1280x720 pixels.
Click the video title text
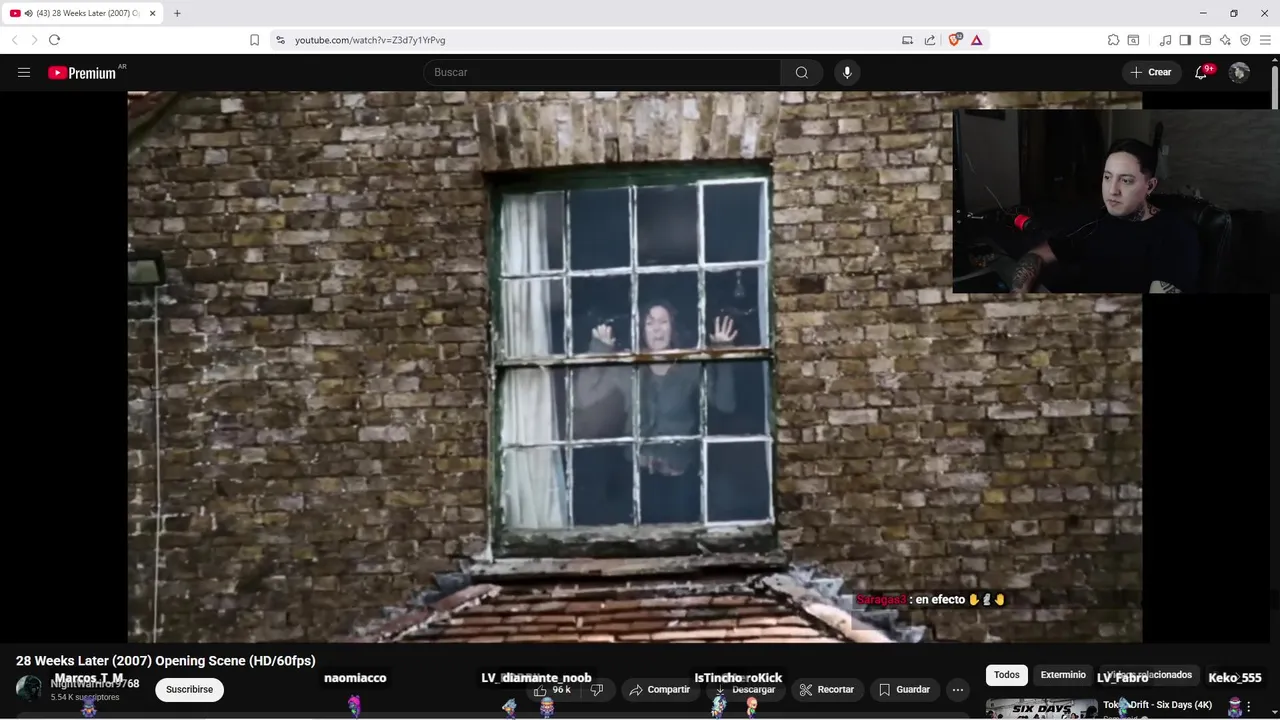[x=166, y=661]
